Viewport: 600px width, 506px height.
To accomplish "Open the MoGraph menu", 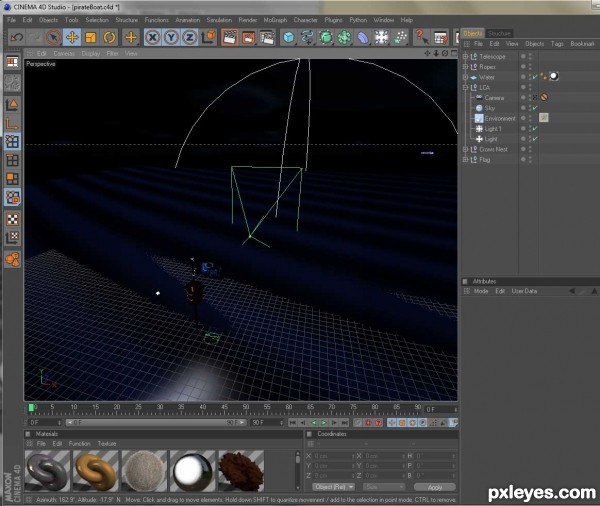I will [x=275, y=20].
